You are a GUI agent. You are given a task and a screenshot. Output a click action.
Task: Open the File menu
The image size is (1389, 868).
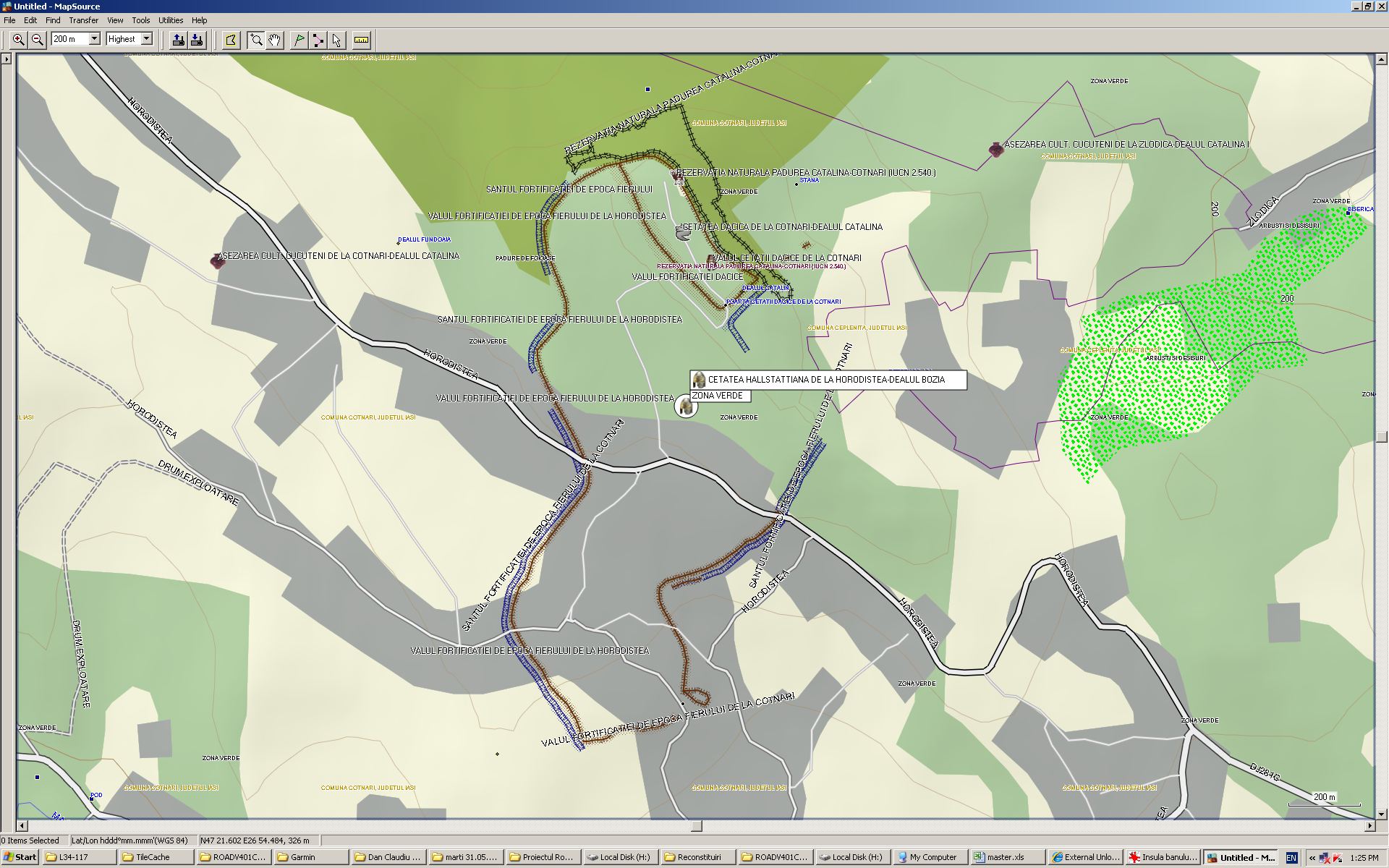click(9, 20)
